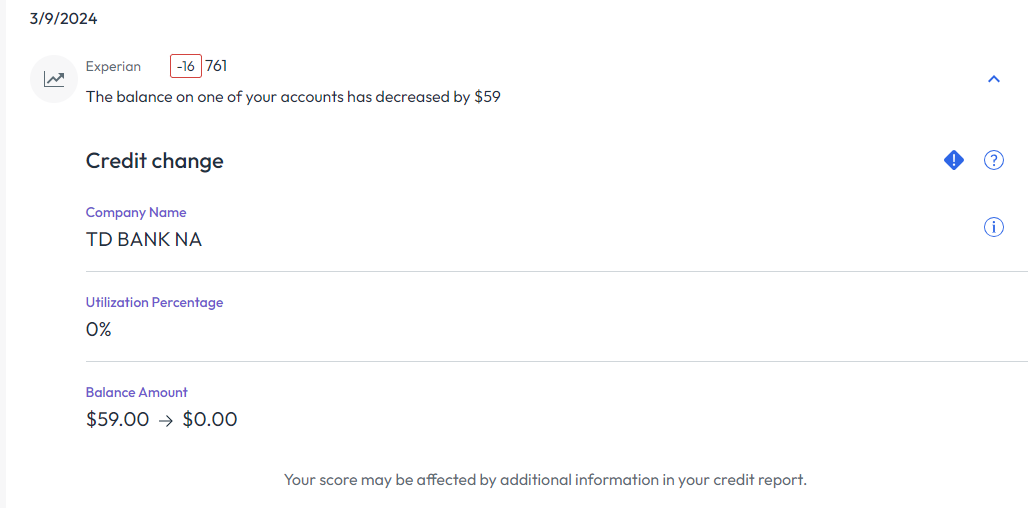This screenshot has width=1028, height=508.
Task: Click the Utilization Percentage label
Action: pos(154,302)
